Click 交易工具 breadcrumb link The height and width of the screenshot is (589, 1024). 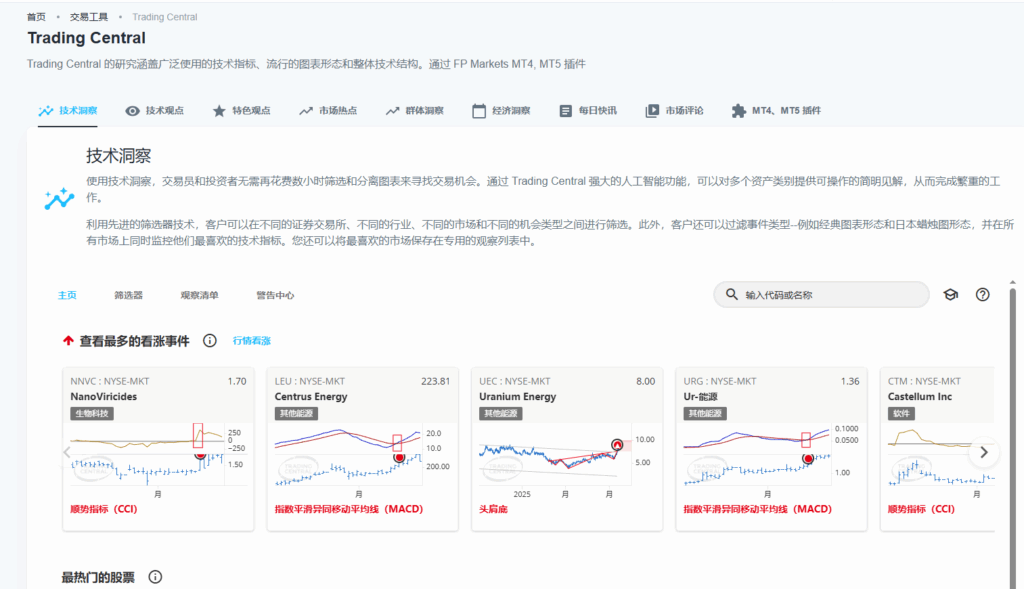tap(89, 17)
